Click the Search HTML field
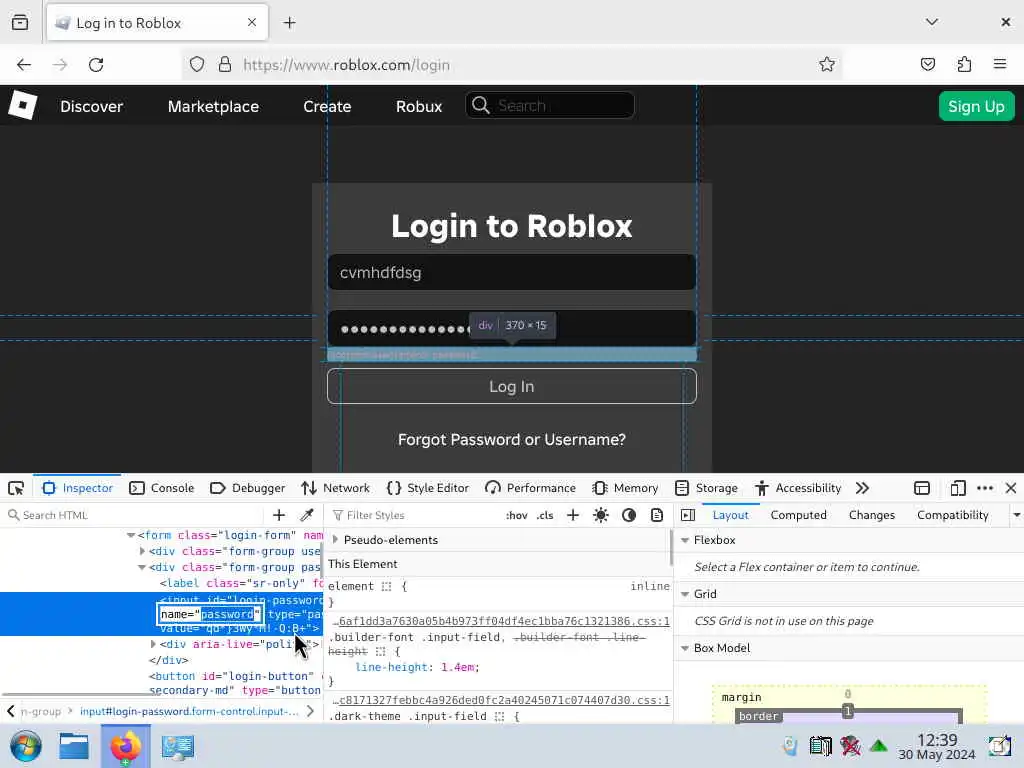 tap(133, 515)
